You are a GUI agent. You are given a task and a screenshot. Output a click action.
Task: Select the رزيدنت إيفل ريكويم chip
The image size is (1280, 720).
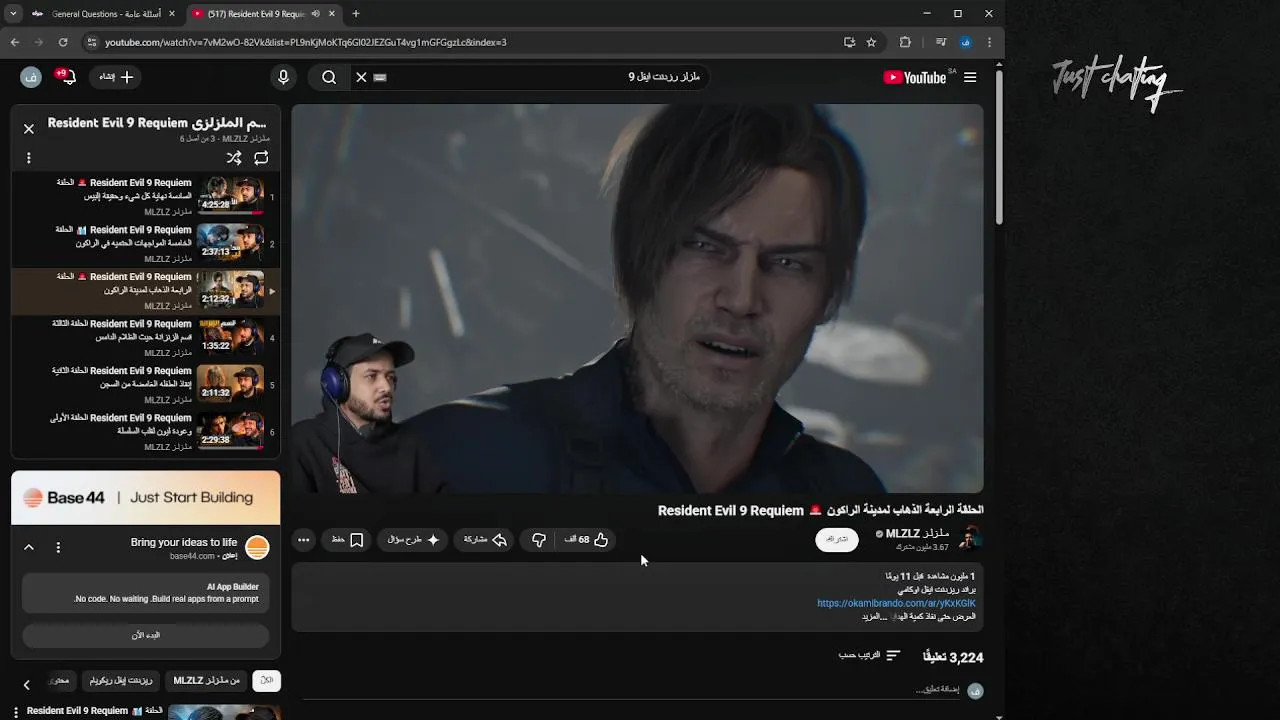pyautogui.click(x=121, y=680)
